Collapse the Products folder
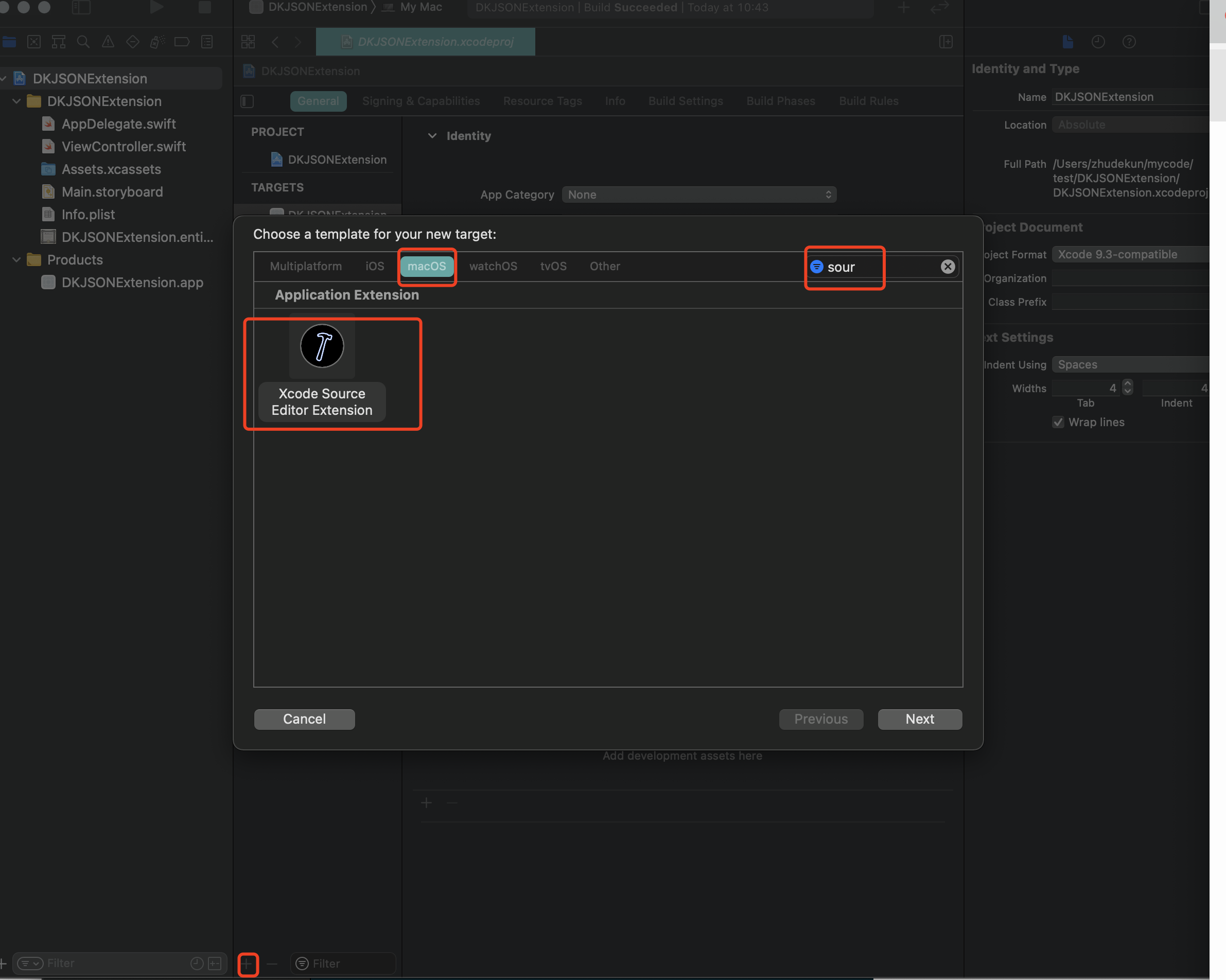Screen dimensions: 1226x980 [16, 260]
